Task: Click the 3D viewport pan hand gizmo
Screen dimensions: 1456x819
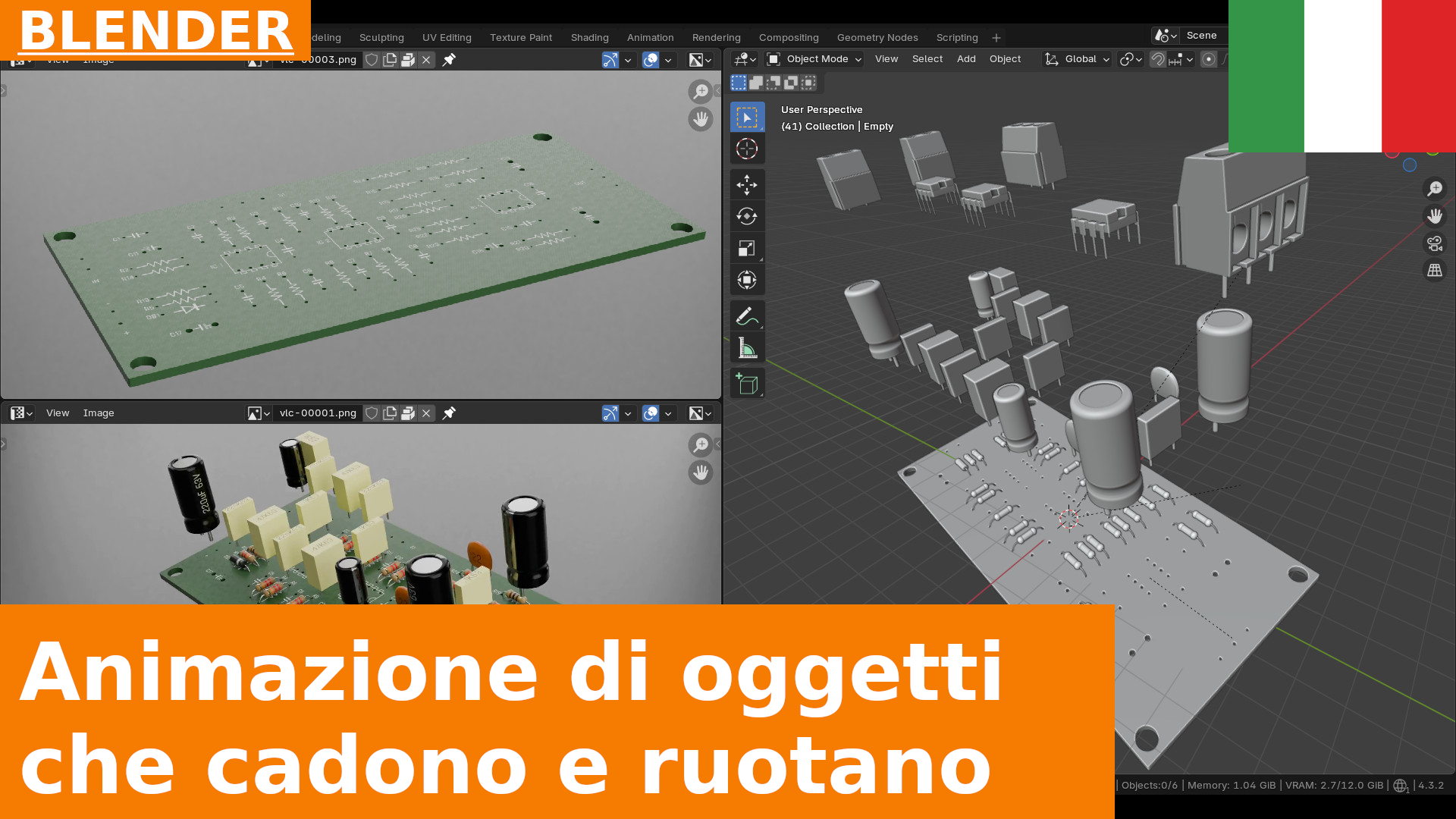Action: coord(1435,216)
